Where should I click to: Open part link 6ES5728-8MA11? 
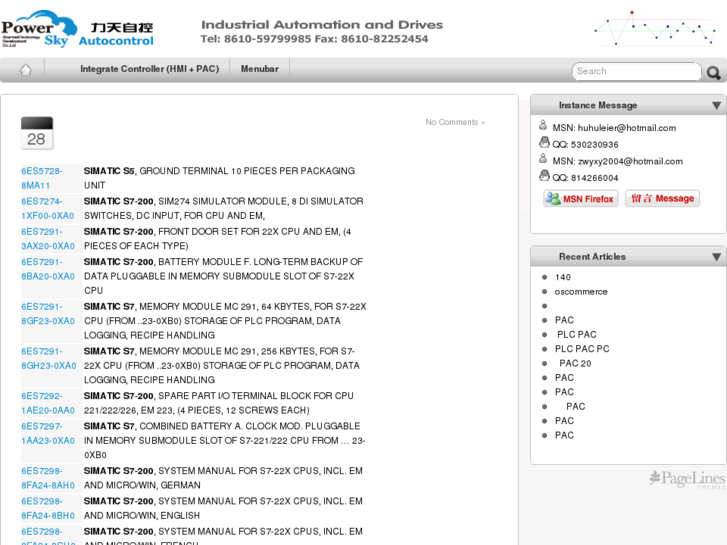pyautogui.click(x=42, y=178)
